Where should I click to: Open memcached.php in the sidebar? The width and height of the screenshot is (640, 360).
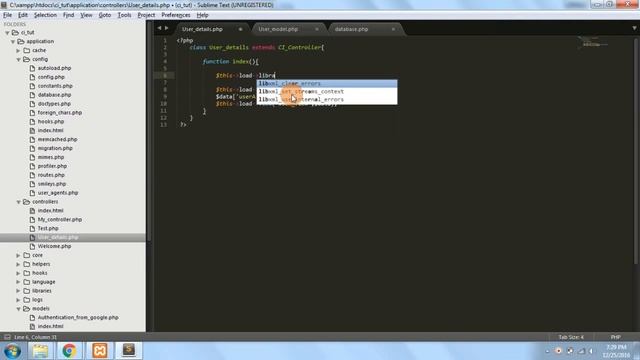pos(57,140)
